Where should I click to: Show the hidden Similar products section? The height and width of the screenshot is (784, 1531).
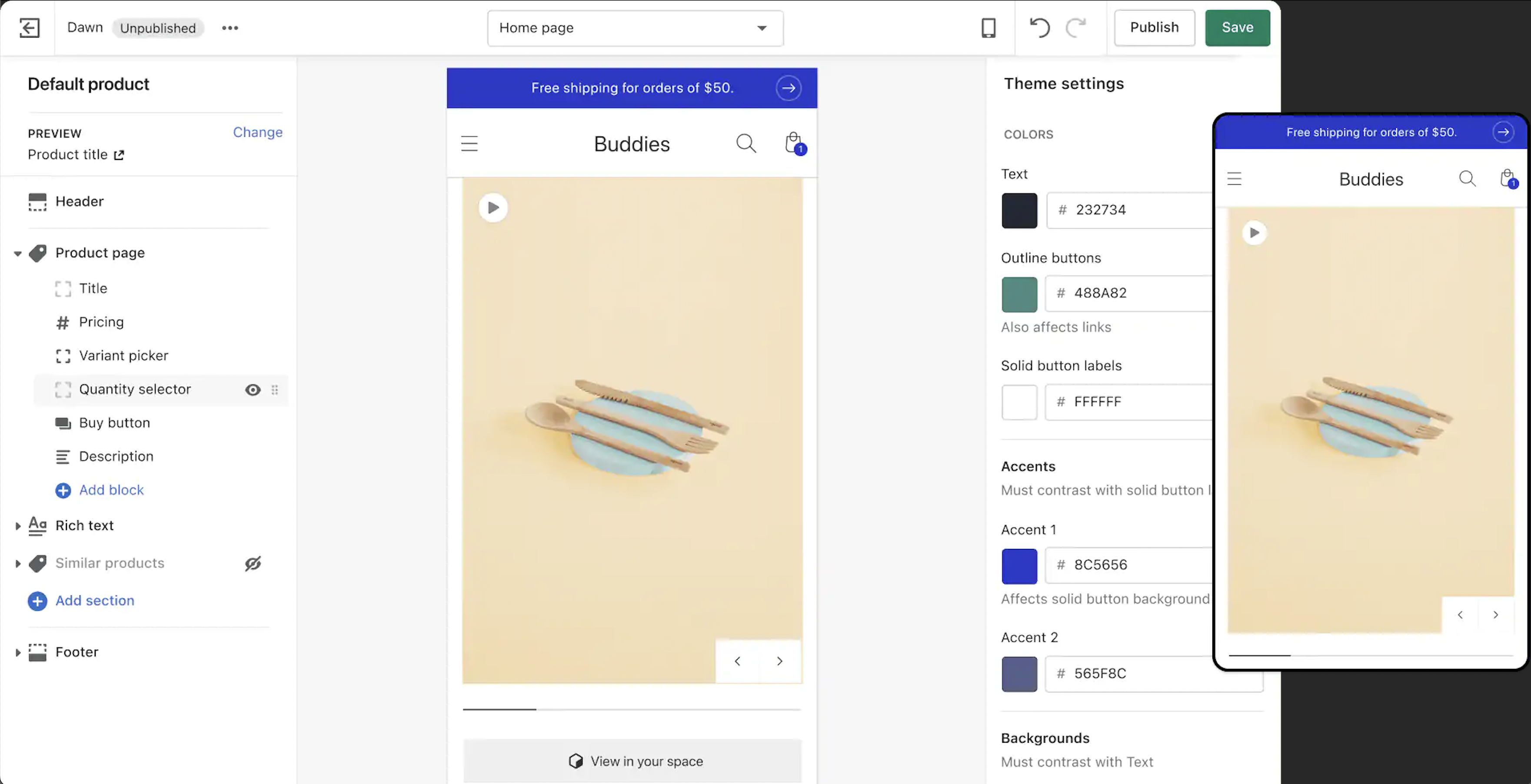[253, 564]
